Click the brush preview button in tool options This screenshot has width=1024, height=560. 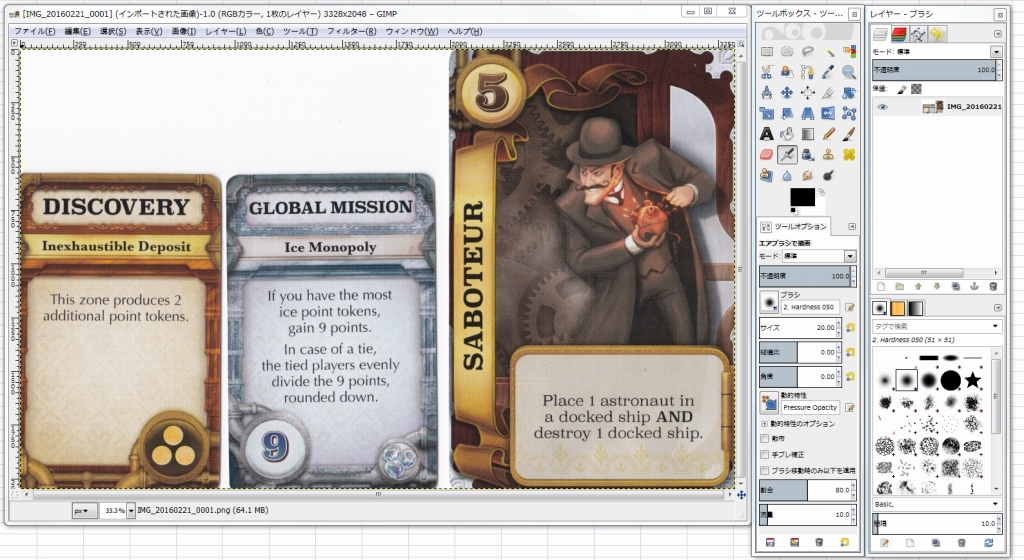pos(769,302)
